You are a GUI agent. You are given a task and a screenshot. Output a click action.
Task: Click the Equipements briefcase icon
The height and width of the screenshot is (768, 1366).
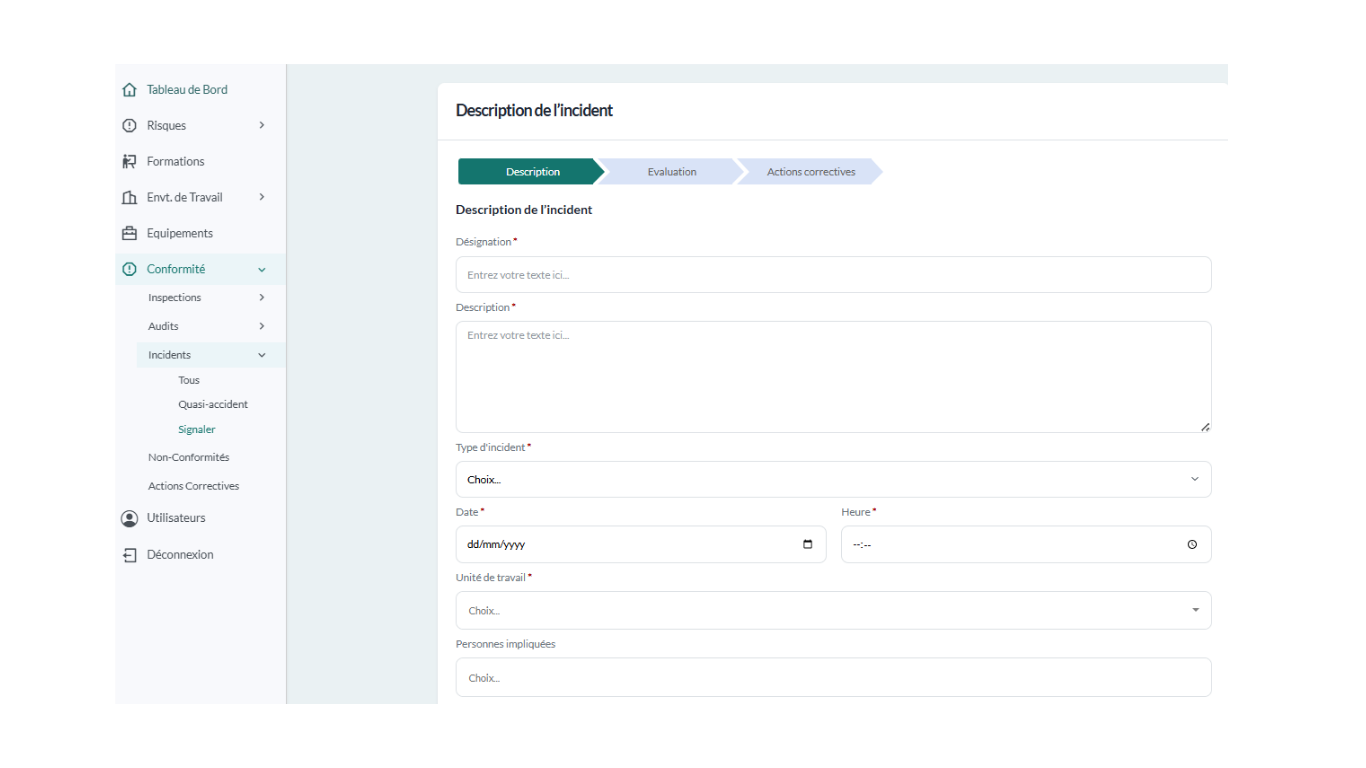click(129, 234)
